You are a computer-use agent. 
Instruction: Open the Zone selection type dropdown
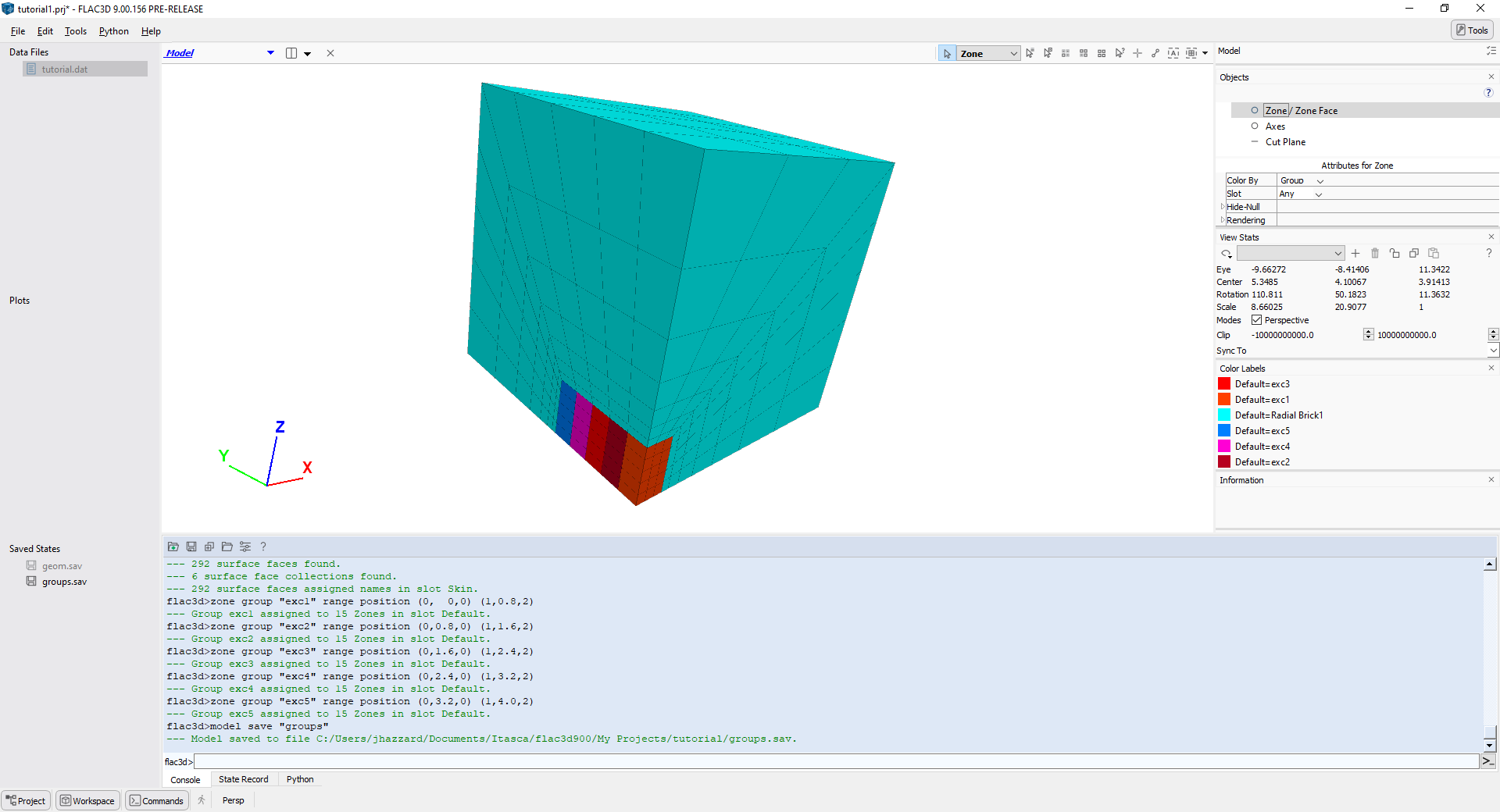click(x=988, y=53)
